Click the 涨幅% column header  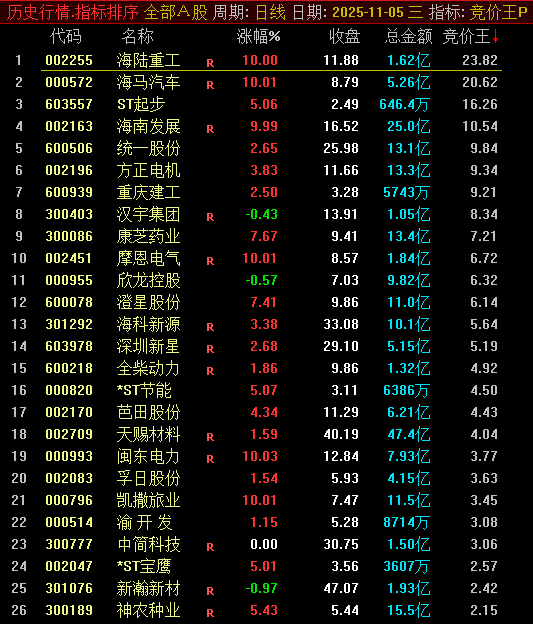tap(258, 37)
